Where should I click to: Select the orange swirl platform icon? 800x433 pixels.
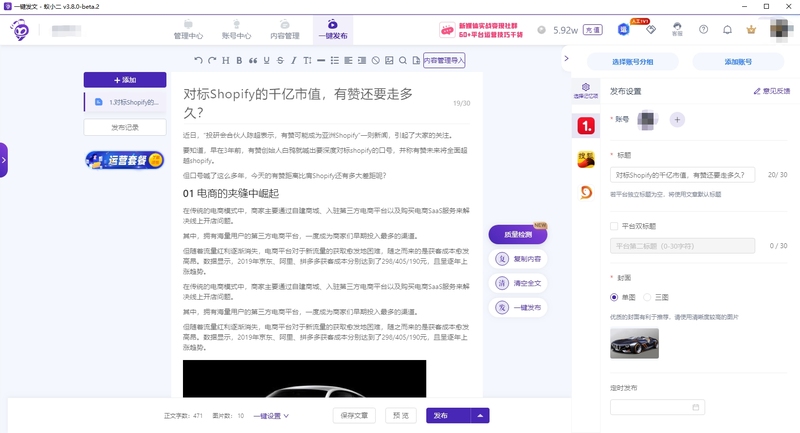[x=586, y=192]
